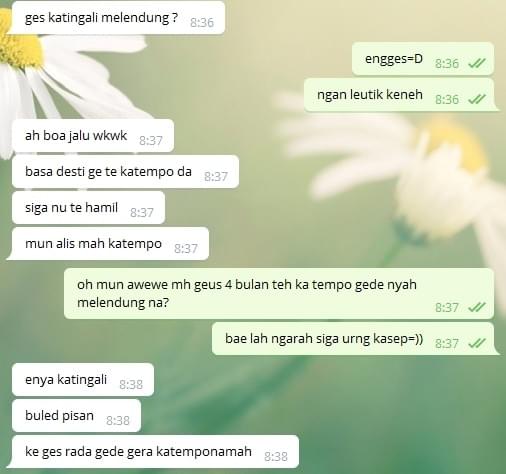Click 'bae lah ngarah siga urng kasep=))' bubble
Viewport: 506px width, 474px height.
tap(355, 339)
